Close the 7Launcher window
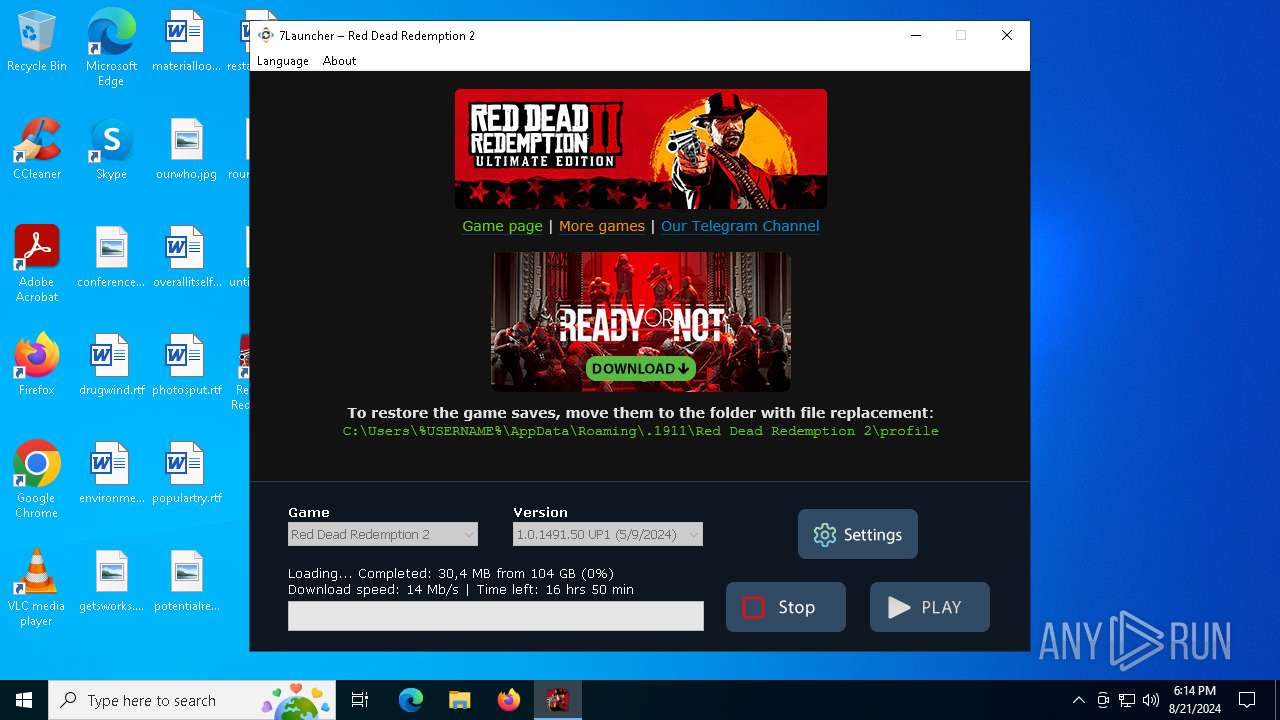1280x720 pixels. click(x=1007, y=35)
